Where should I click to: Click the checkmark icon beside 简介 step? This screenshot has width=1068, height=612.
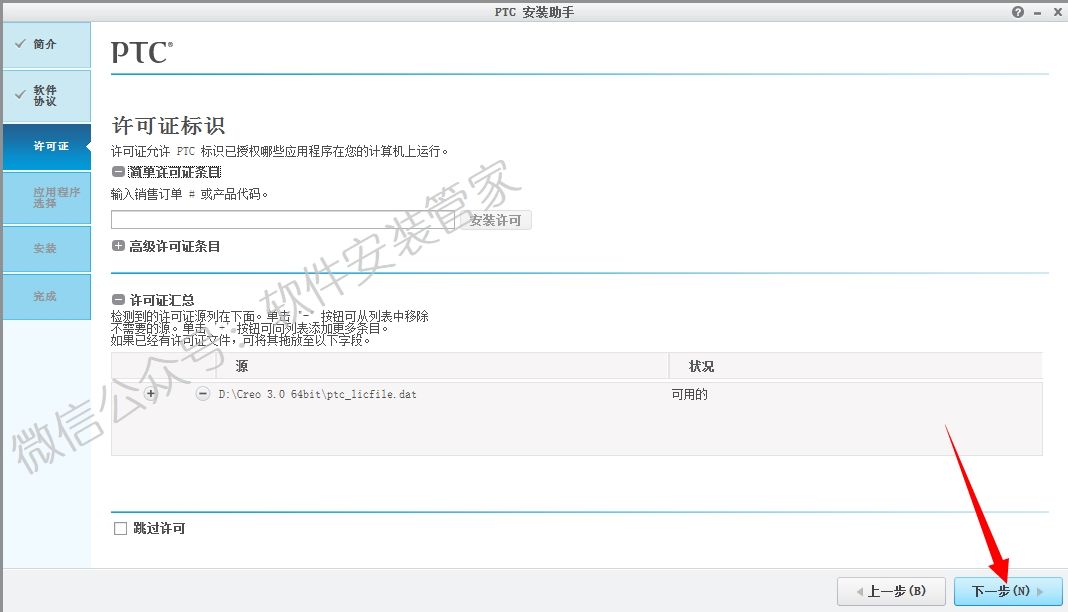click(22, 44)
